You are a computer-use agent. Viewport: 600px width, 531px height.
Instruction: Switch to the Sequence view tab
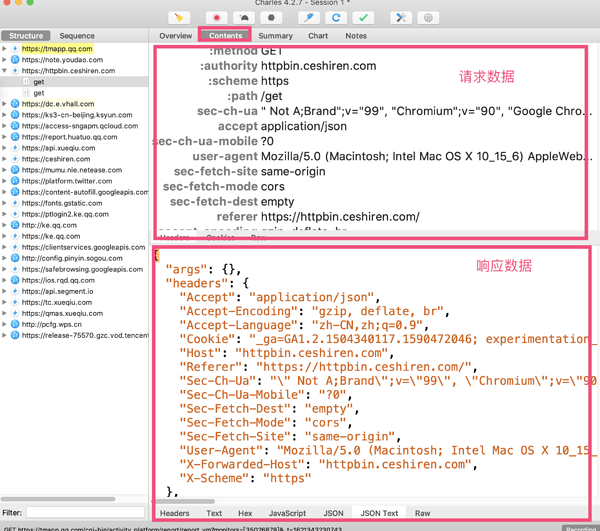click(x=77, y=36)
